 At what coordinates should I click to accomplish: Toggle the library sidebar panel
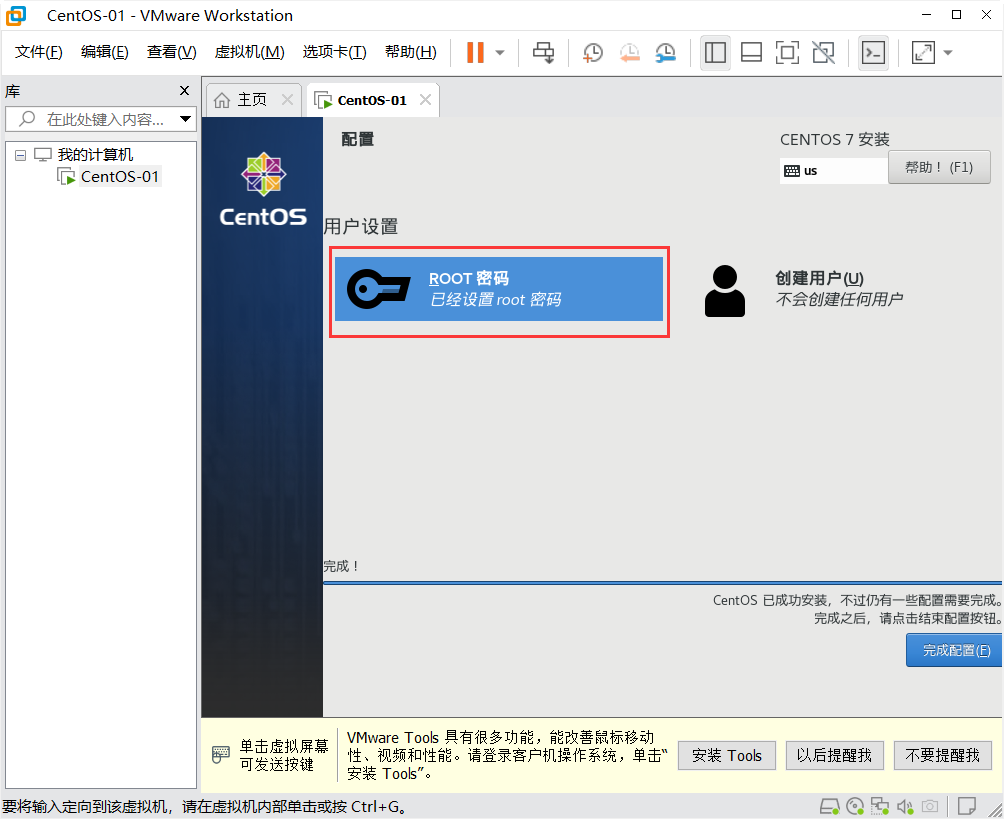pyautogui.click(x=715, y=52)
